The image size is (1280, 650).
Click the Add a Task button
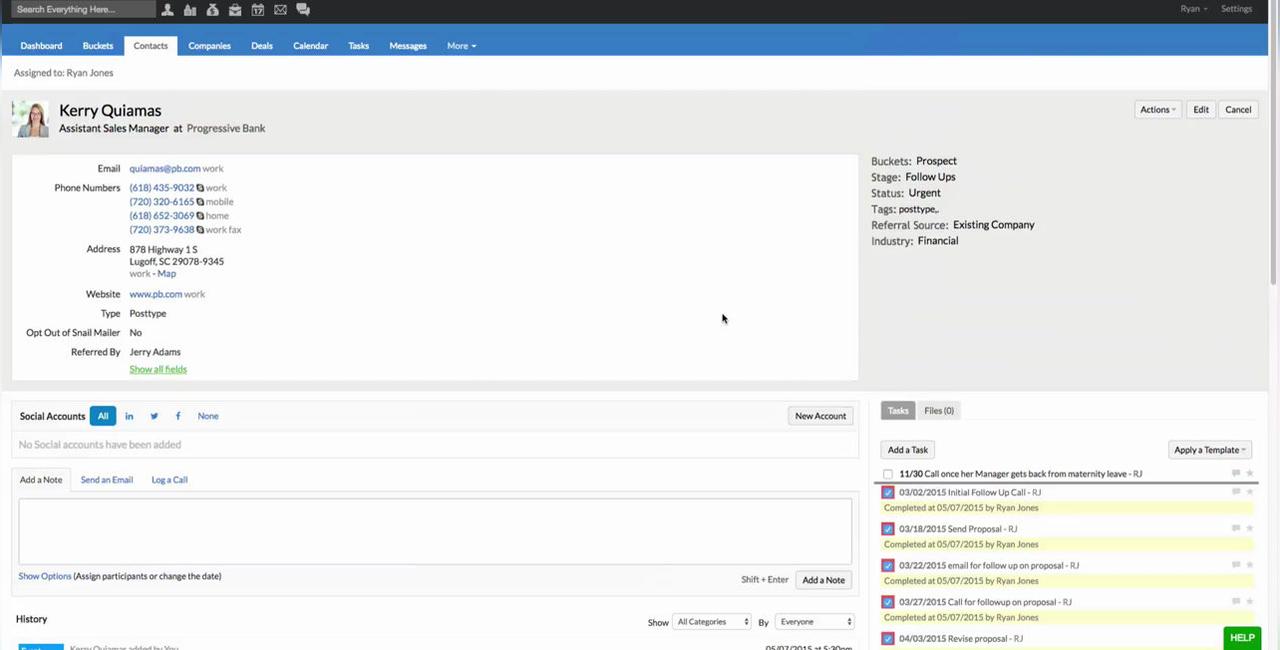(x=908, y=450)
